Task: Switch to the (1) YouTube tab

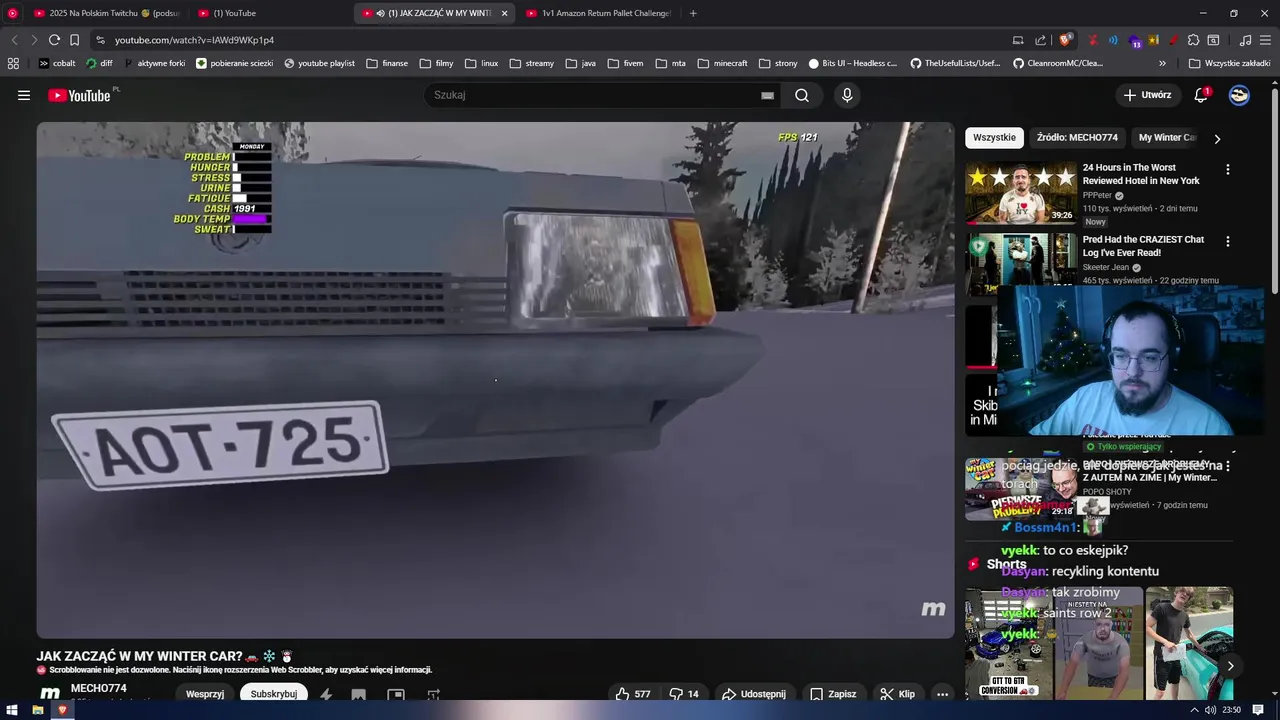Action: point(270,13)
